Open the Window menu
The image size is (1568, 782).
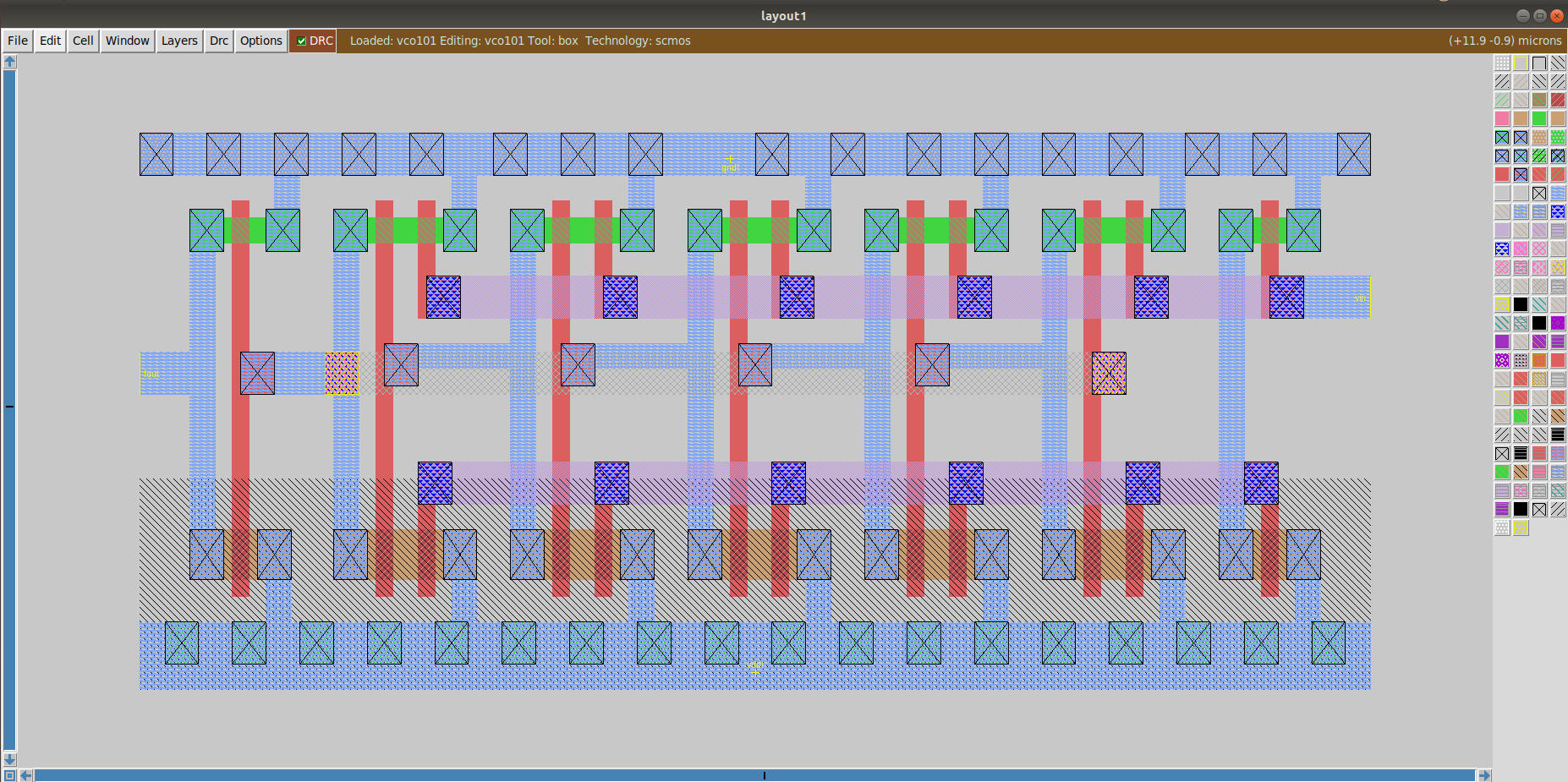[128, 41]
